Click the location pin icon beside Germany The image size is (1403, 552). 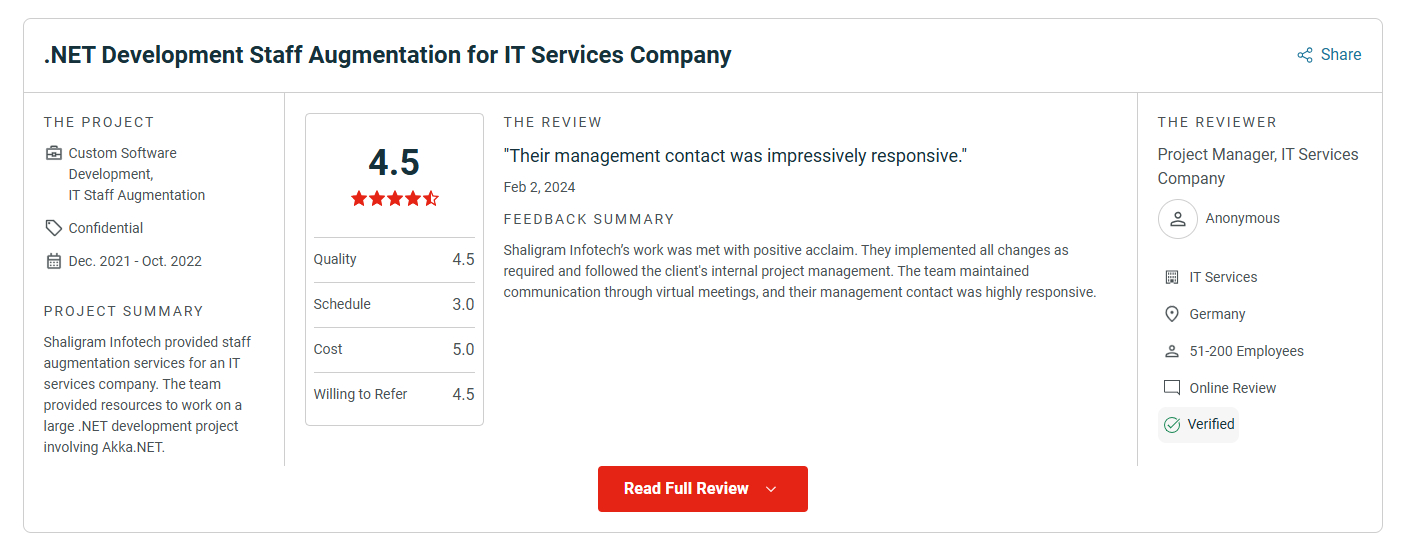(1172, 314)
